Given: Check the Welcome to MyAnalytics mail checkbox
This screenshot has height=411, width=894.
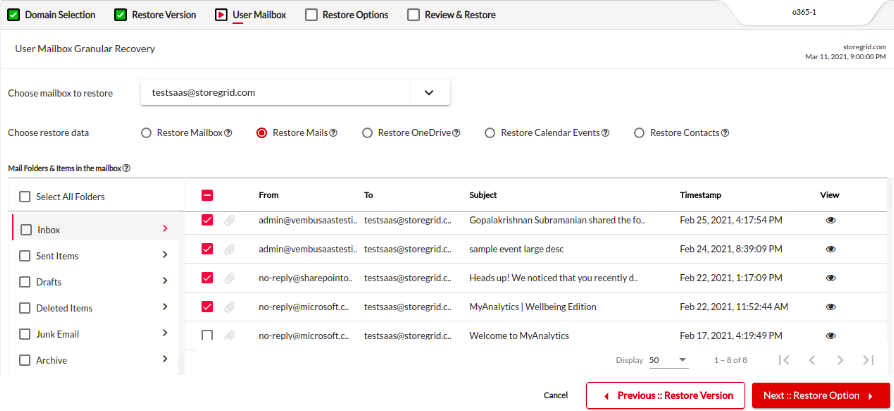Looking at the screenshot, I should pyautogui.click(x=208, y=336).
